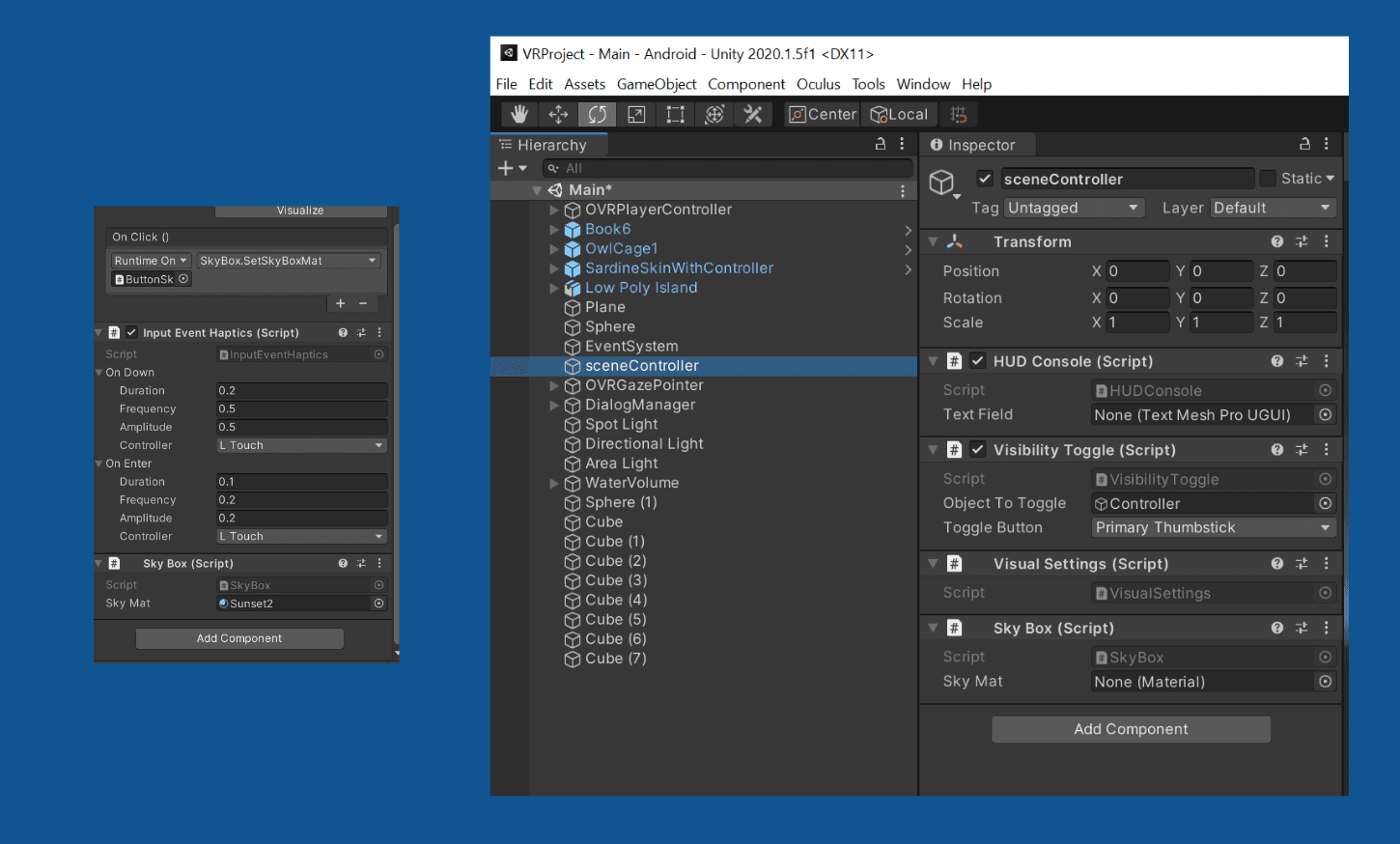This screenshot has height=844, width=1400.
Task: Lock the Hierarchy panel
Action: click(881, 144)
